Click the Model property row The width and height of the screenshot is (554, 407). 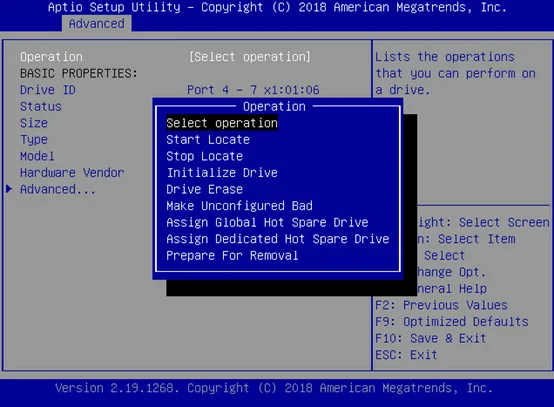pos(37,157)
